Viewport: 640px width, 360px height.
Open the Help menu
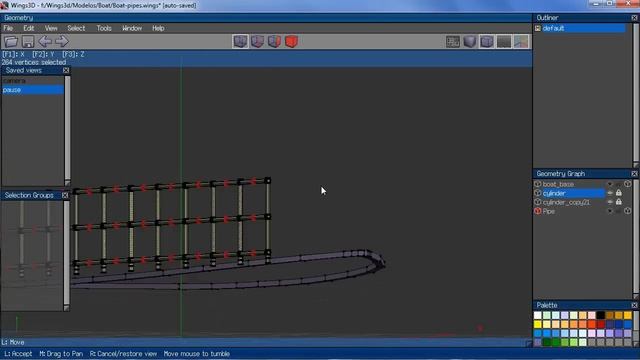158,28
